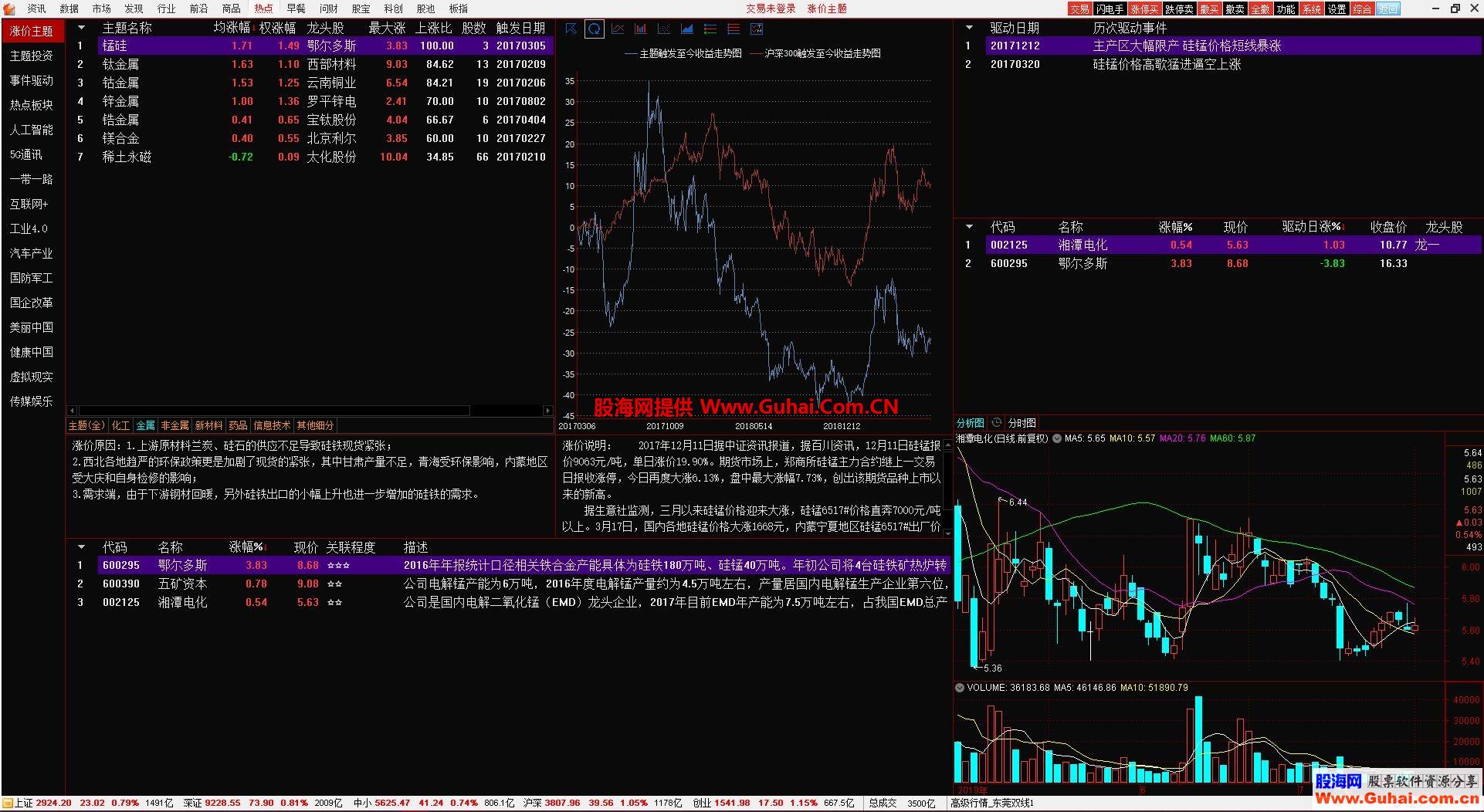Image resolution: width=1484 pixels, height=812 pixels.
Task: Click the 交易 button
Action: 1080,8
